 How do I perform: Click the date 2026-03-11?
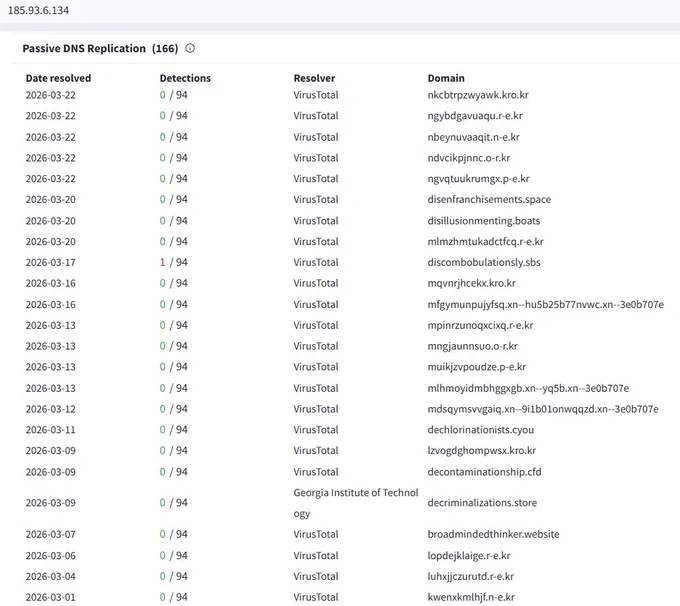pos(50,430)
